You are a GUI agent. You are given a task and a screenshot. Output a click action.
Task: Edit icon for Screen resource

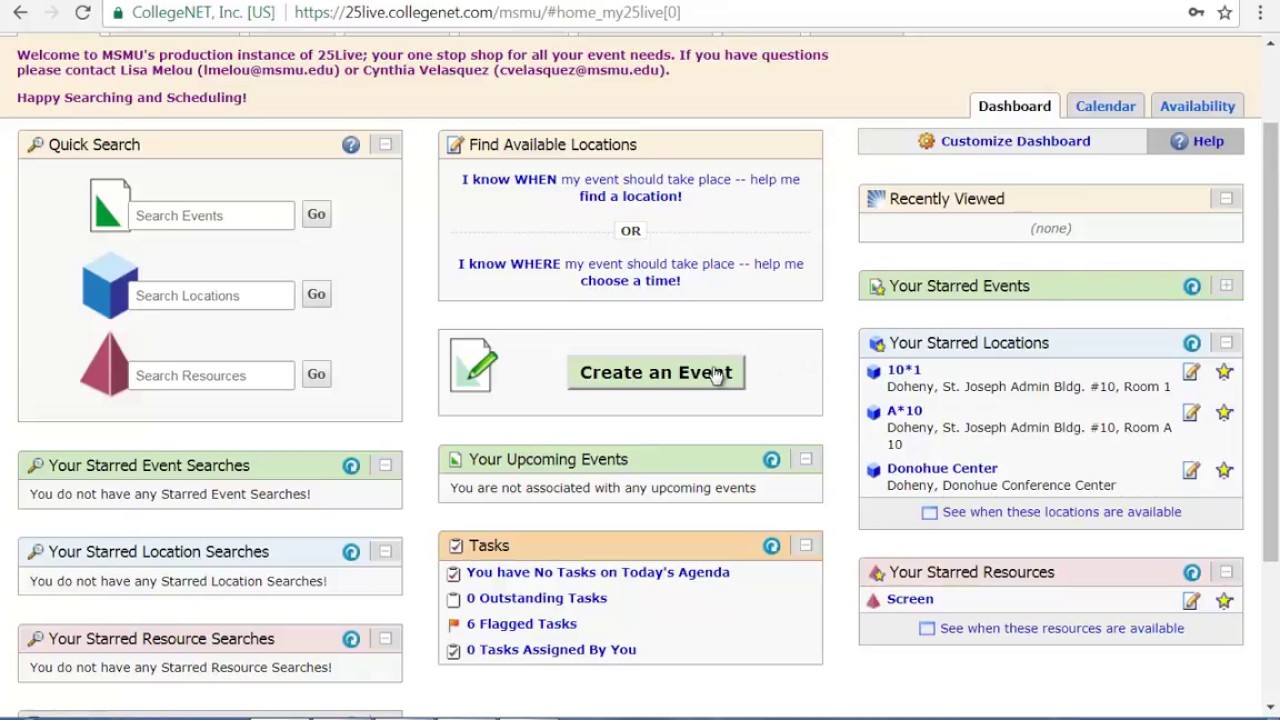(x=1191, y=601)
